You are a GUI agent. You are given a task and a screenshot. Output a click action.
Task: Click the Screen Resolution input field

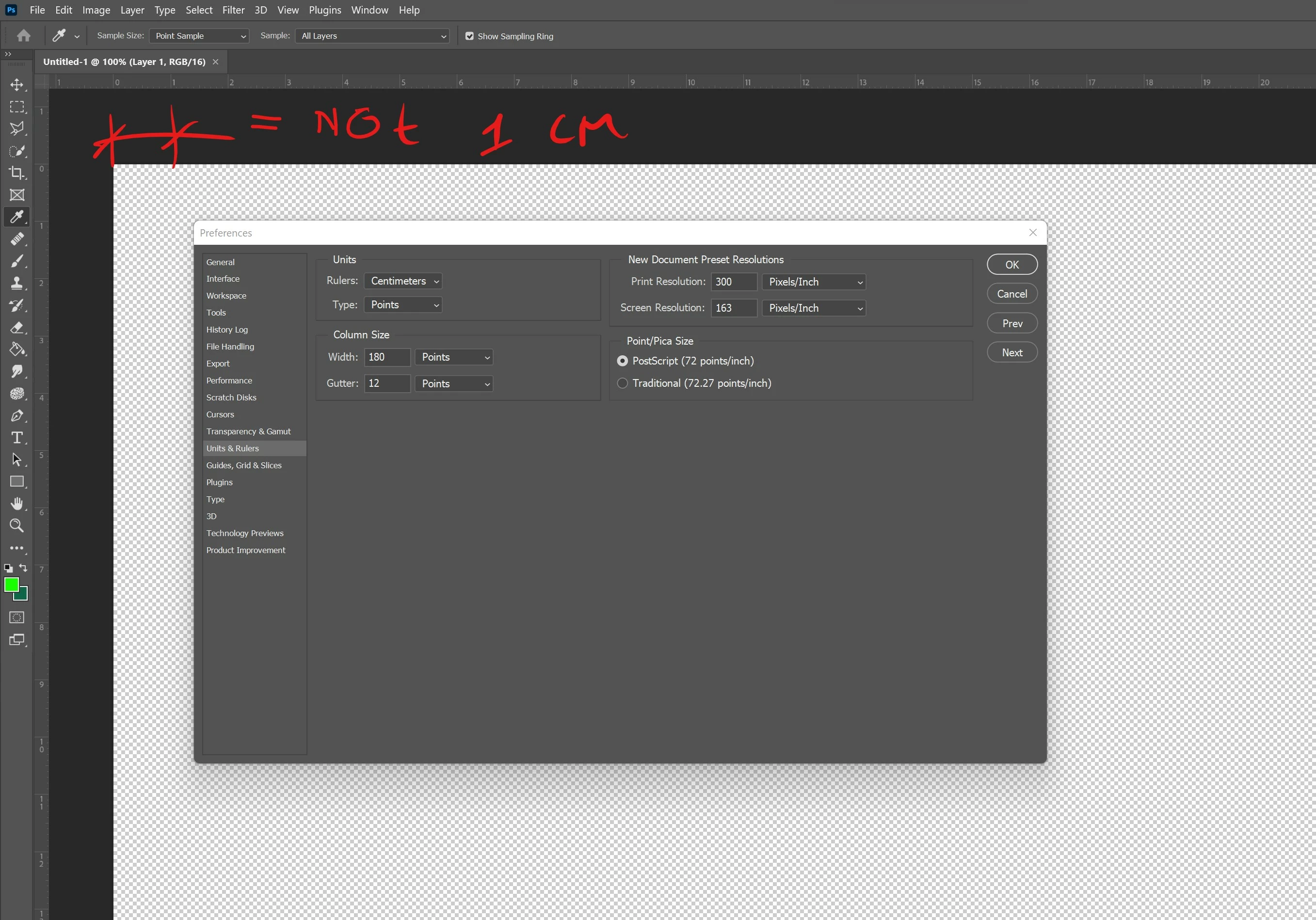point(733,308)
